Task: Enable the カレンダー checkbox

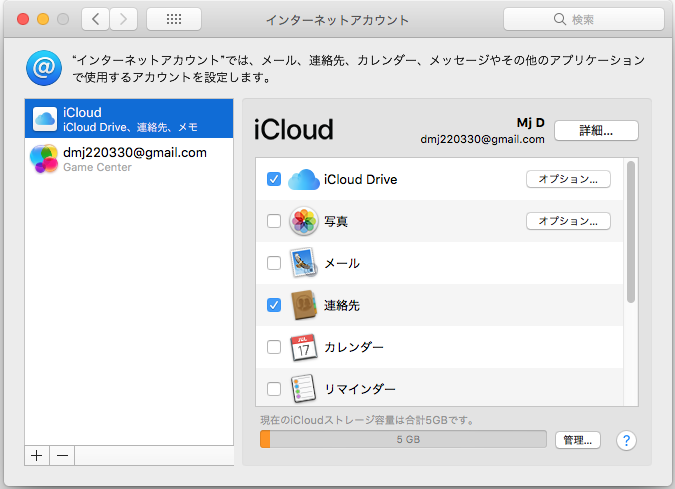Action: click(274, 347)
